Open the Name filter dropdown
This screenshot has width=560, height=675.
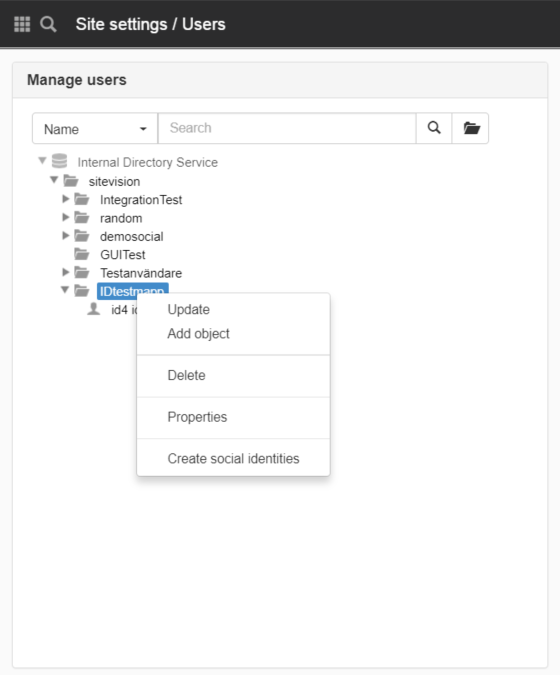[x=95, y=128]
